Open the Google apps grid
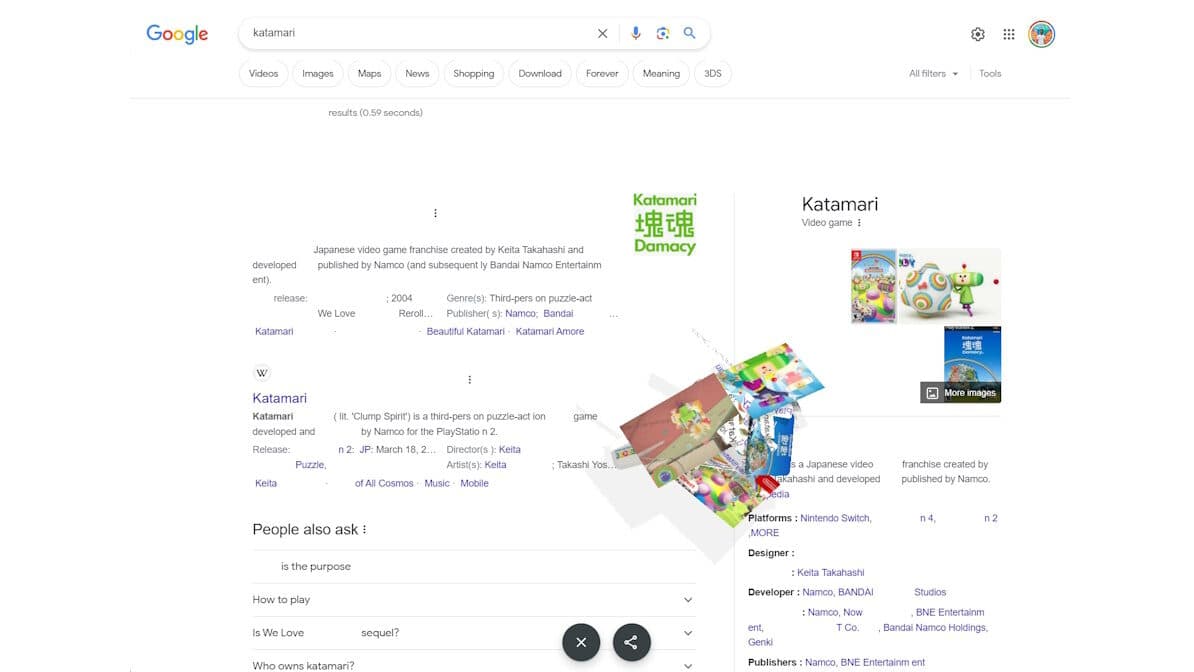Viewport: 1194px width, 672px height. (1008, 33)
